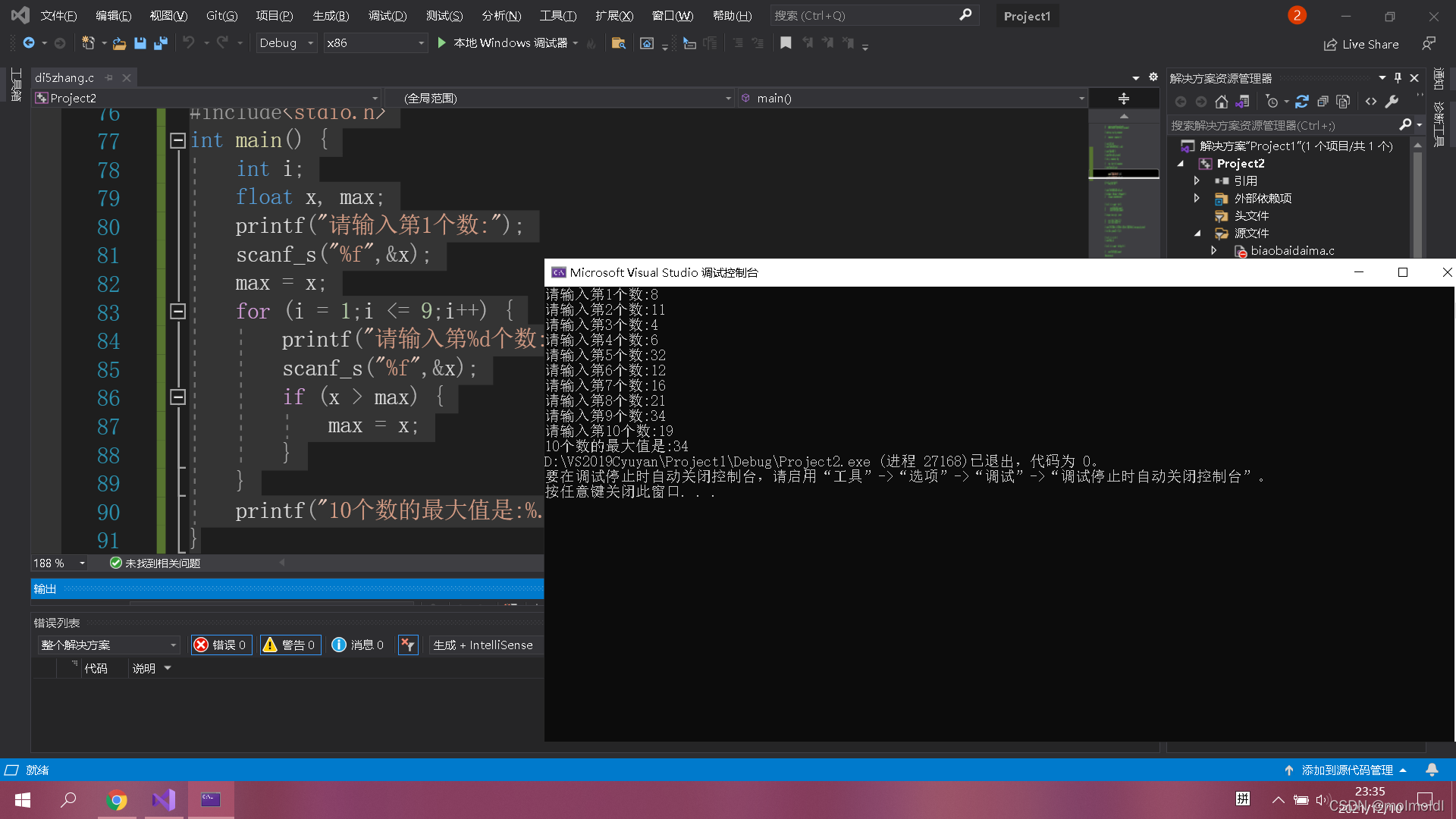Click 整个解决方案 scope dropdown
This screenshot has height=819, width=1456.
pos(106,644)
